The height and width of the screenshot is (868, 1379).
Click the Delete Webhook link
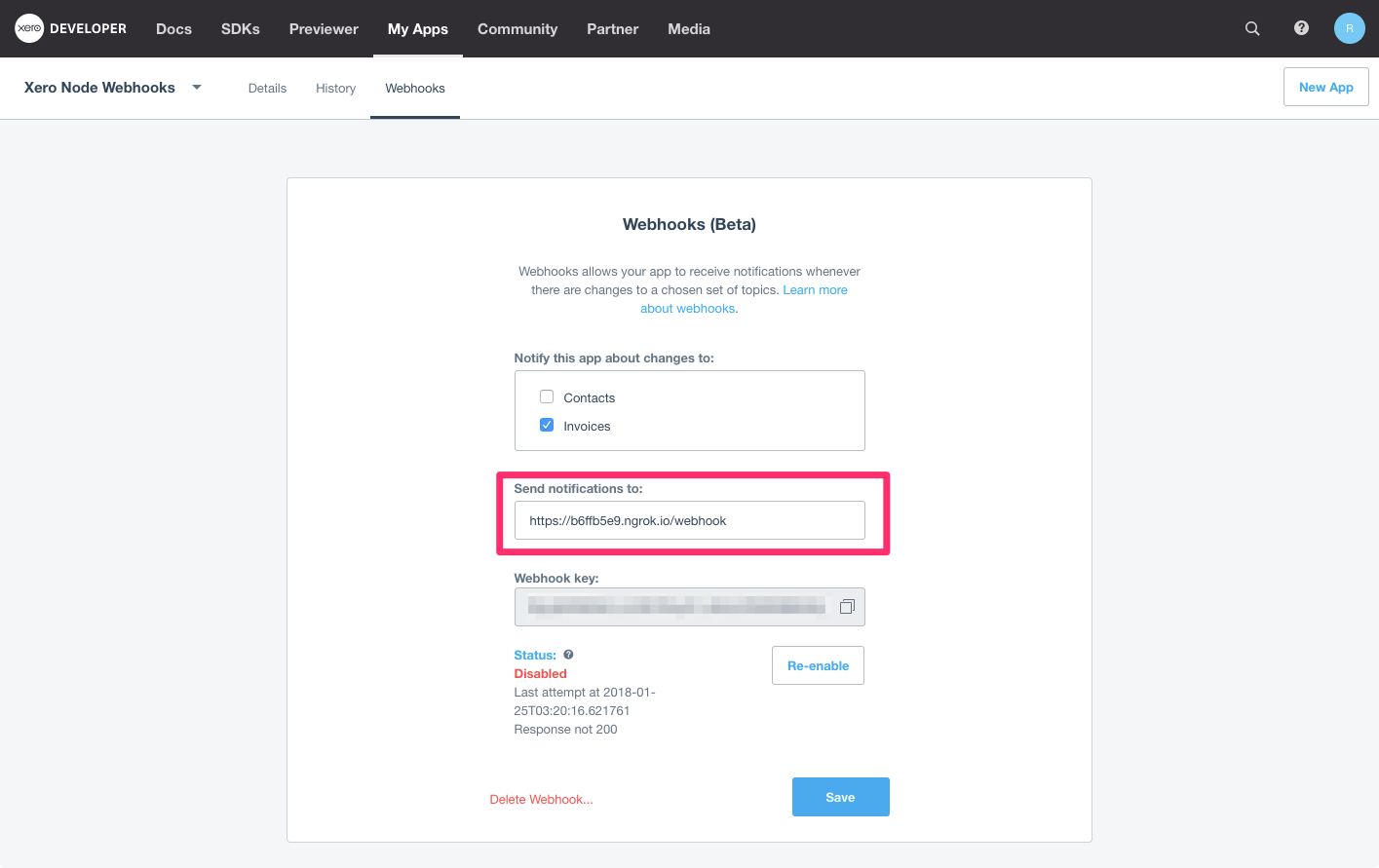pyautogui.click(x=541, y=798)
